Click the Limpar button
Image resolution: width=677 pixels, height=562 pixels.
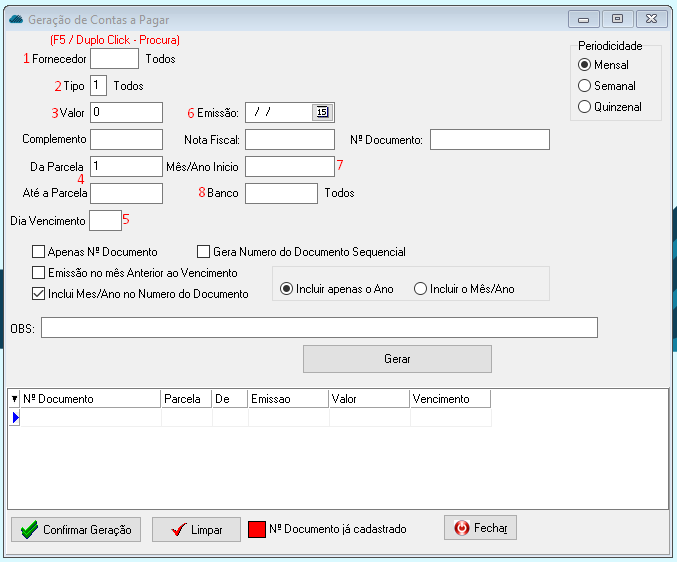[196, 530]
